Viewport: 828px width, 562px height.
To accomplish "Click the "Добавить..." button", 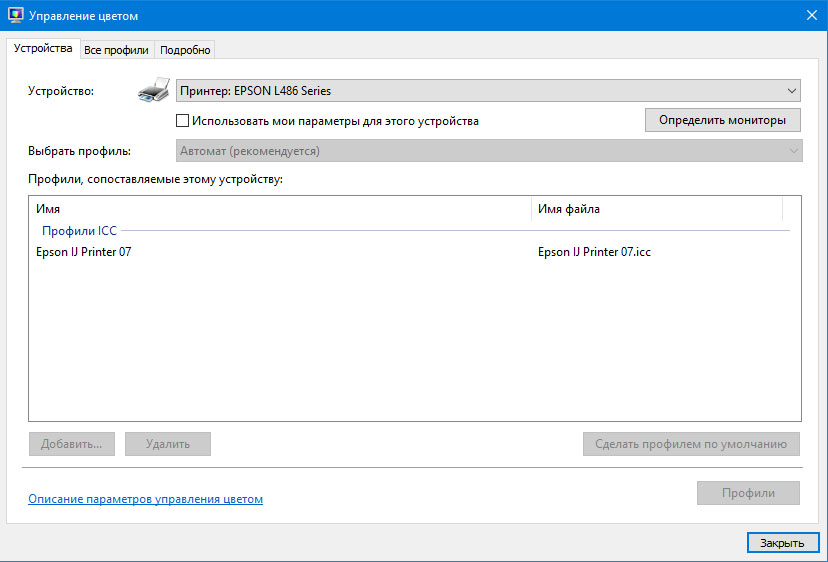I will (72, 444).
